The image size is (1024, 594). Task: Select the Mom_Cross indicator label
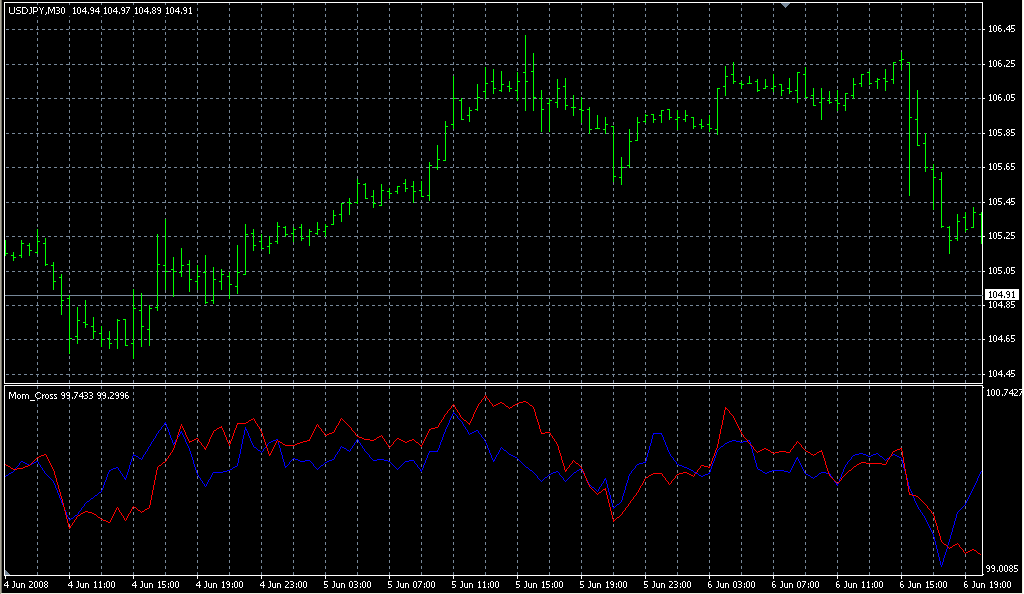click(33, 396)
